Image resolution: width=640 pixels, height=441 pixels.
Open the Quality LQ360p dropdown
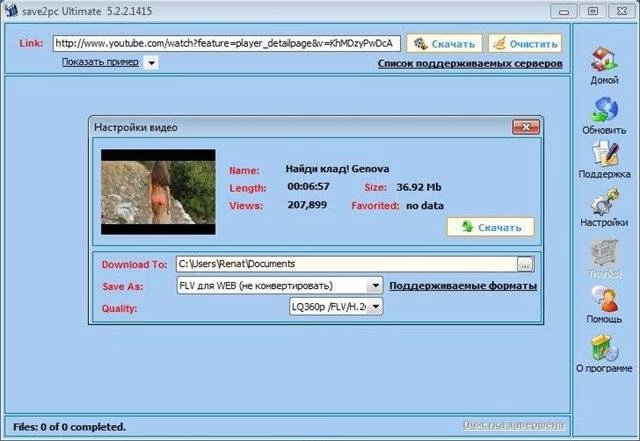tap(336, 306)
